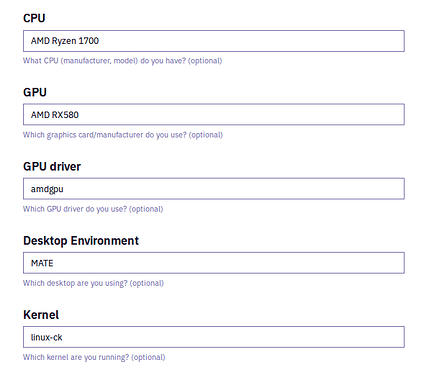
Task: Click the 'GPU' field label
Action: tap(35, 92)
